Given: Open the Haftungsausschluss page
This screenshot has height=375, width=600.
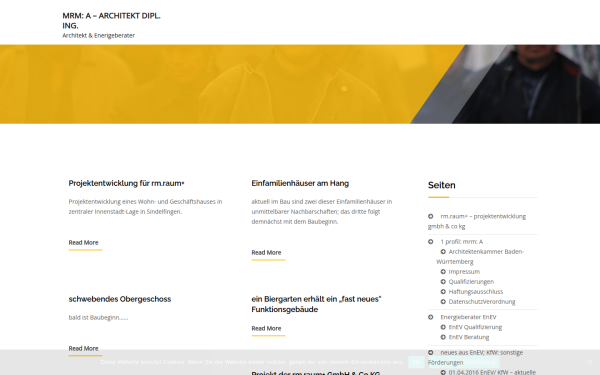Looking at the screenshot, I should (x=476, y=292).
